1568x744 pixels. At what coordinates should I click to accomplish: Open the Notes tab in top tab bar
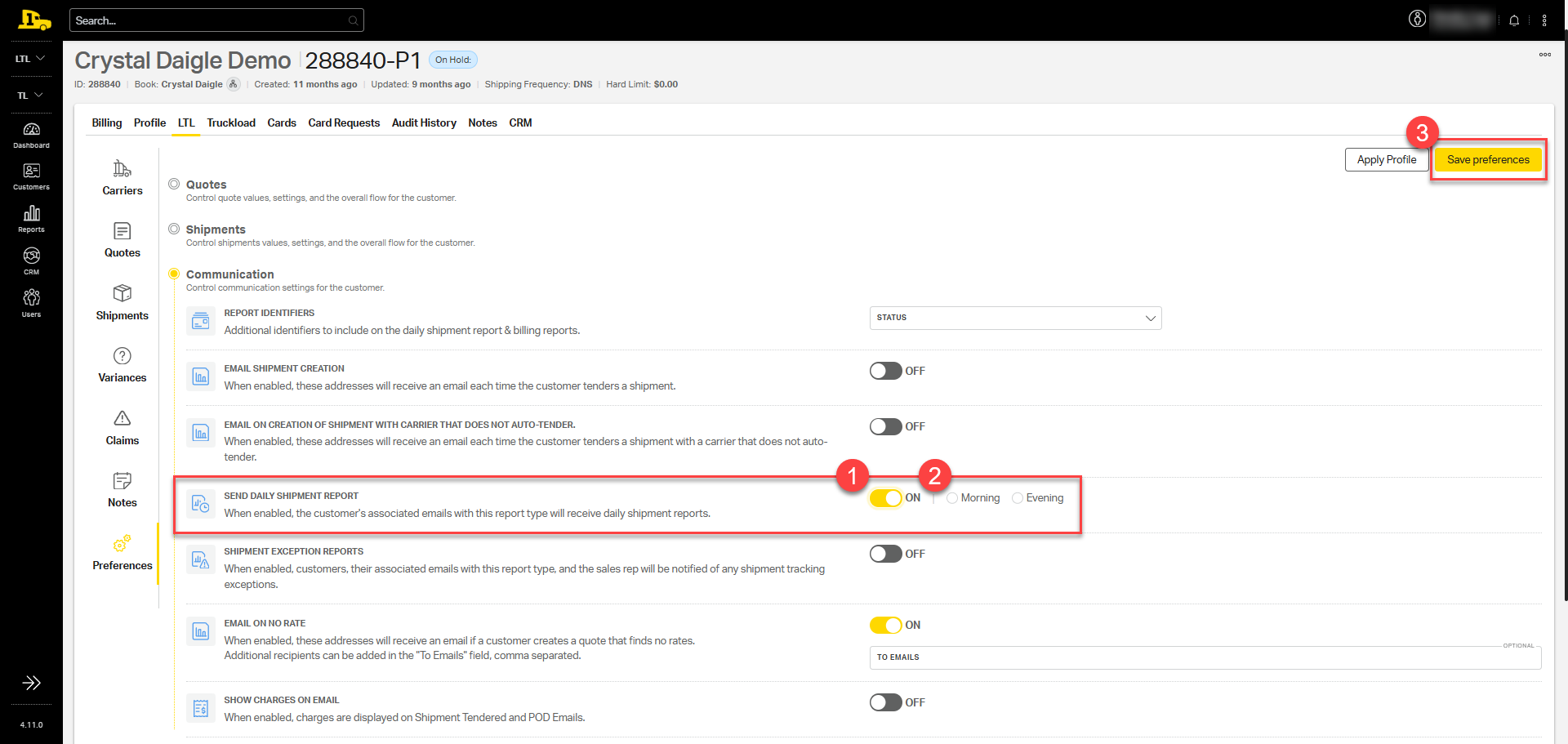click(483, 123)
